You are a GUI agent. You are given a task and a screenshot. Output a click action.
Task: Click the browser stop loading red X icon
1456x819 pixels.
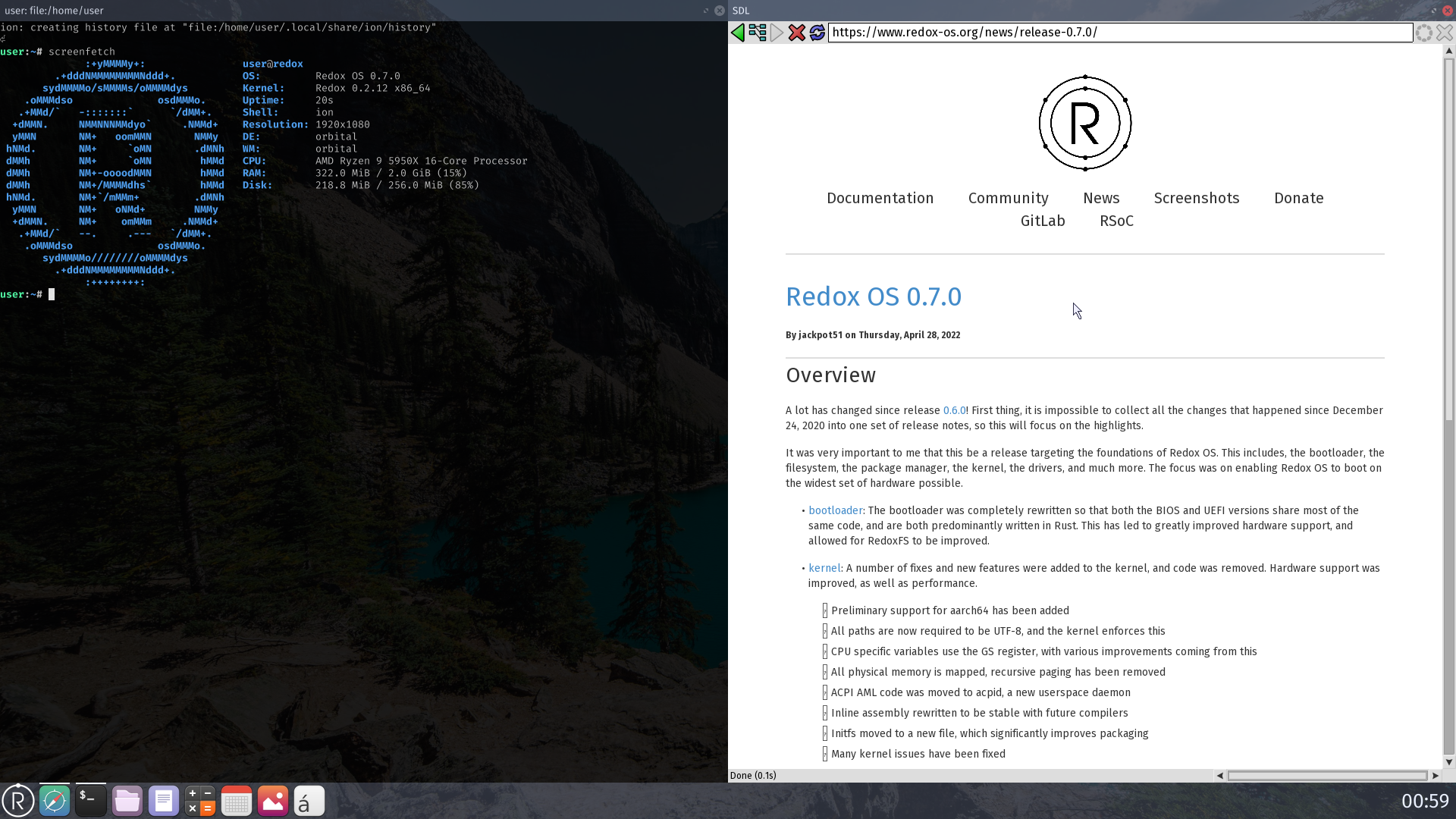point(796,32)
